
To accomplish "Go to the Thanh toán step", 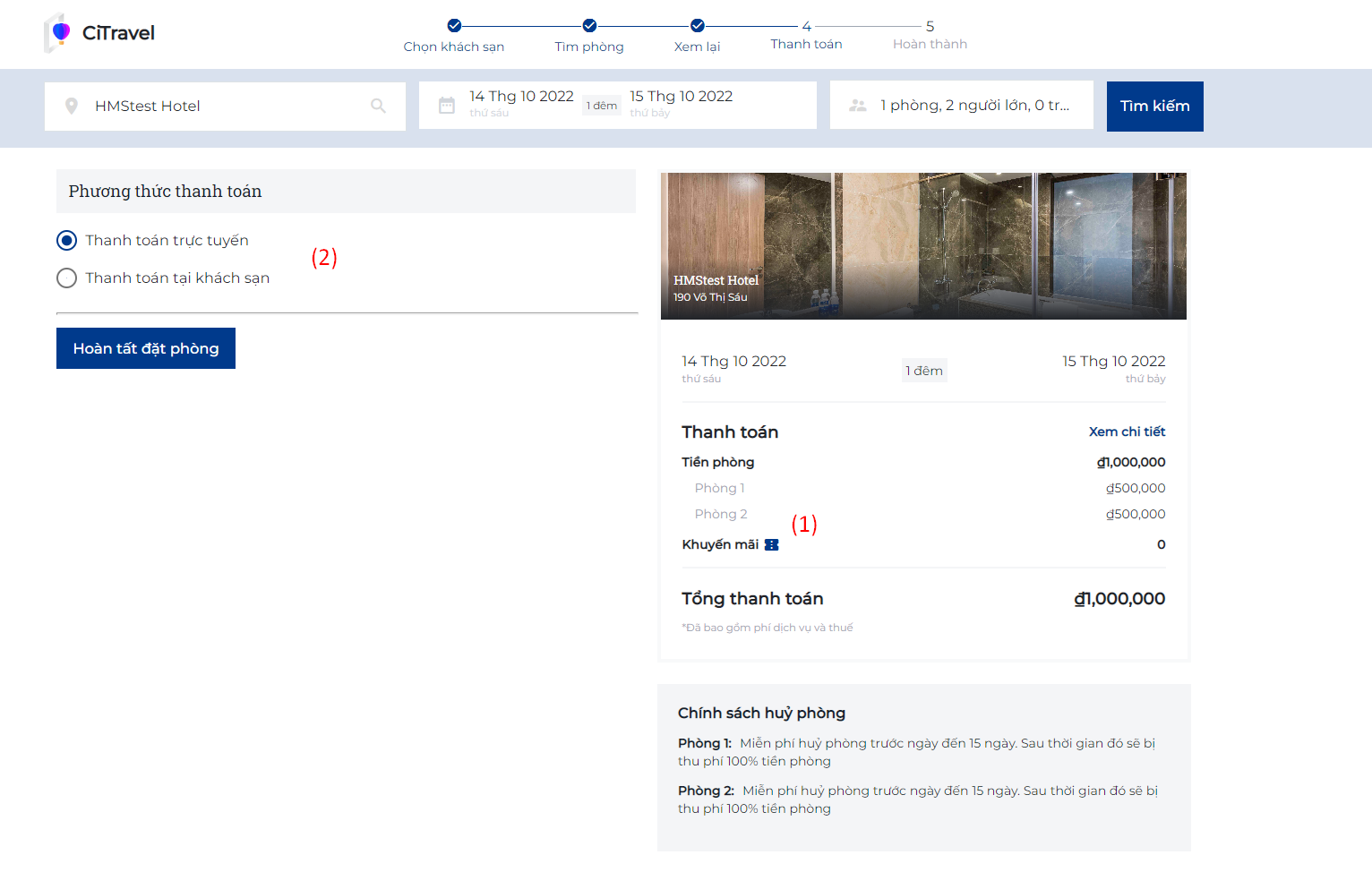I will pyautogui.click(x=806, y=44).
